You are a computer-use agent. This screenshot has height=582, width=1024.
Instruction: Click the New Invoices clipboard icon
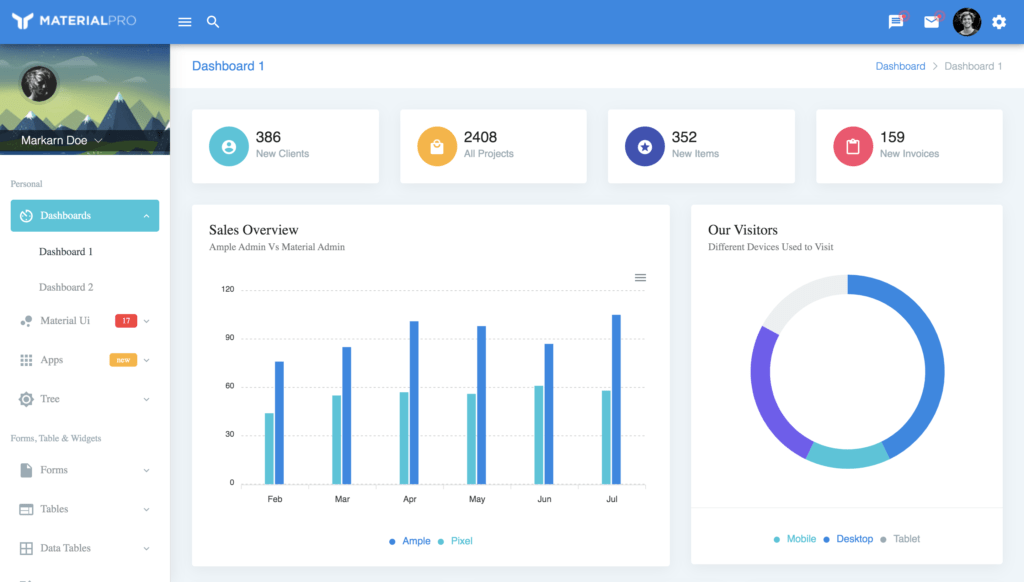click(853, 147)
